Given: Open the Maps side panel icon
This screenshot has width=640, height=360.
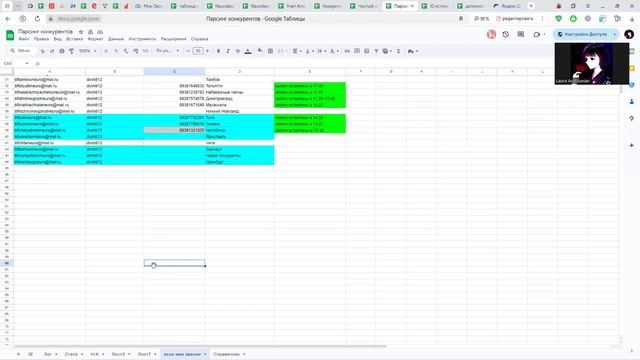Looking at the screenshot, I should click(x=631, y=119).
